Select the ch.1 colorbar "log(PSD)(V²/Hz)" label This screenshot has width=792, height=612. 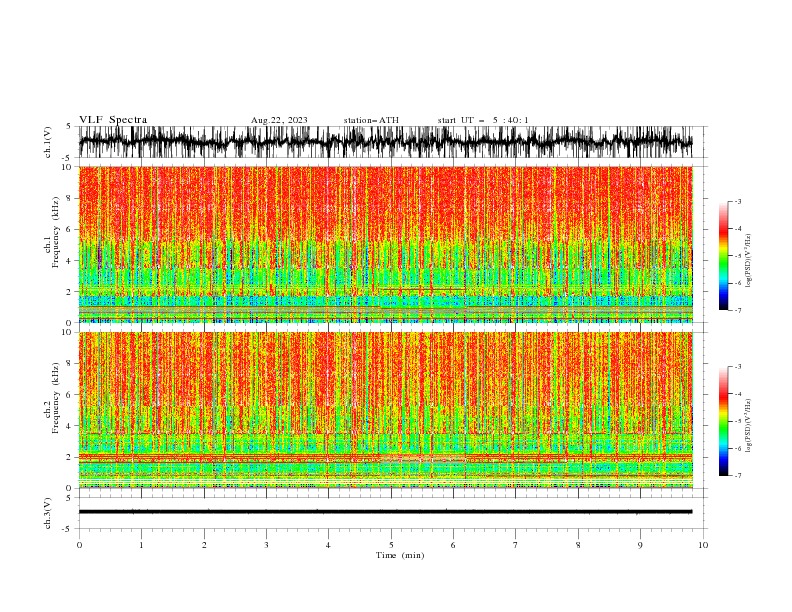pos(748,261)
